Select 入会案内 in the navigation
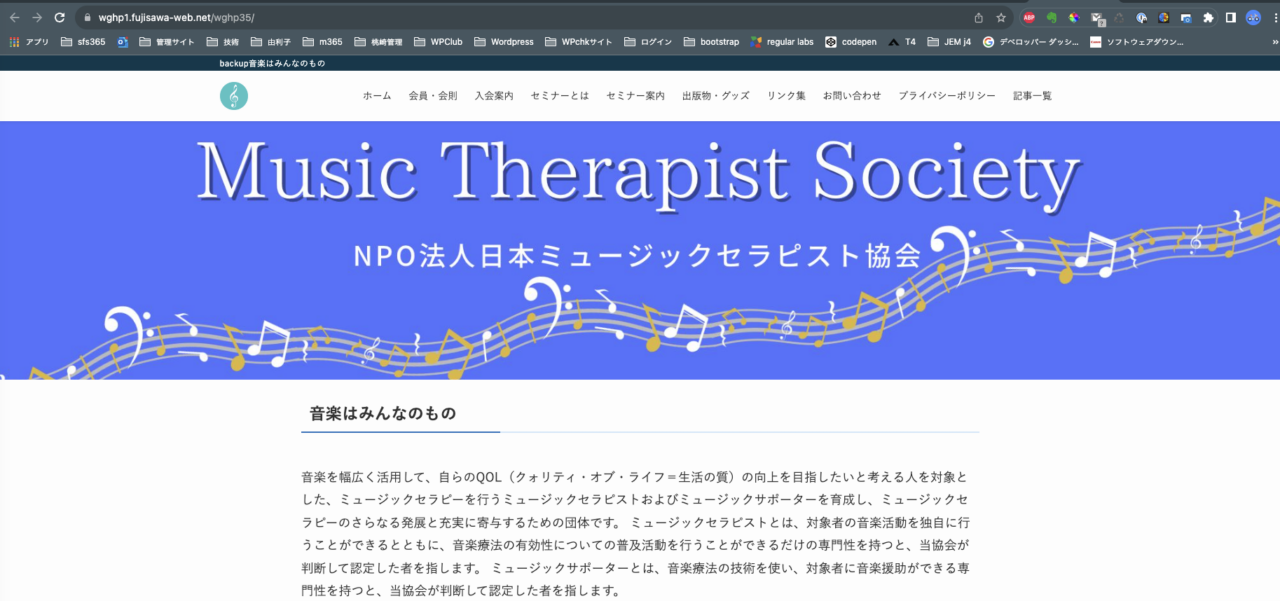This screenshot has height=601, width=1280. (x=494, y=96)
